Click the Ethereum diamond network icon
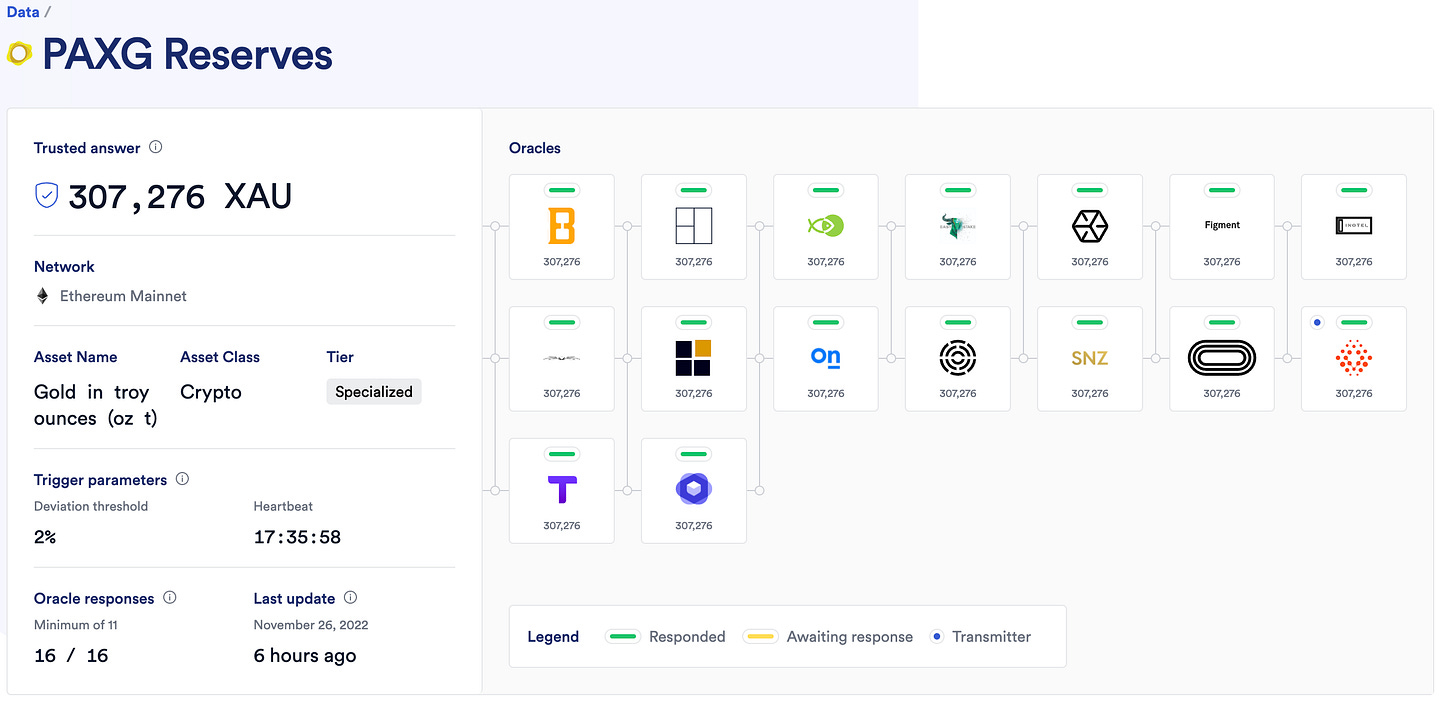The image size is (1456, 721). tap(42, 296)
